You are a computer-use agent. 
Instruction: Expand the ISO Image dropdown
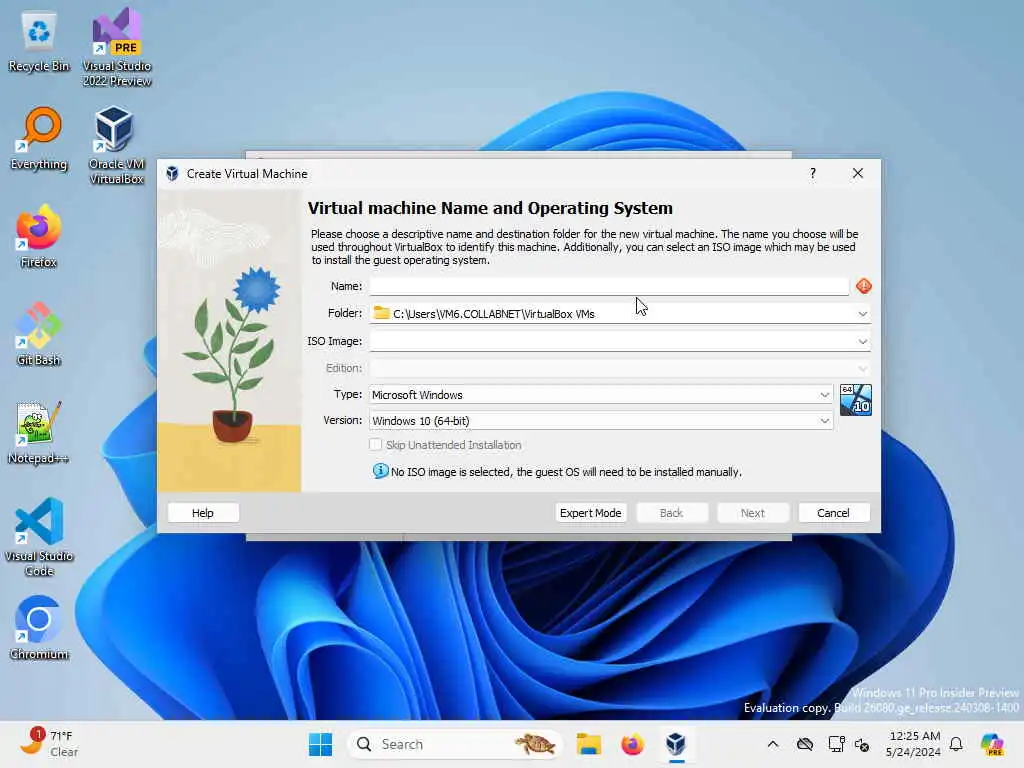click(862, 342)
